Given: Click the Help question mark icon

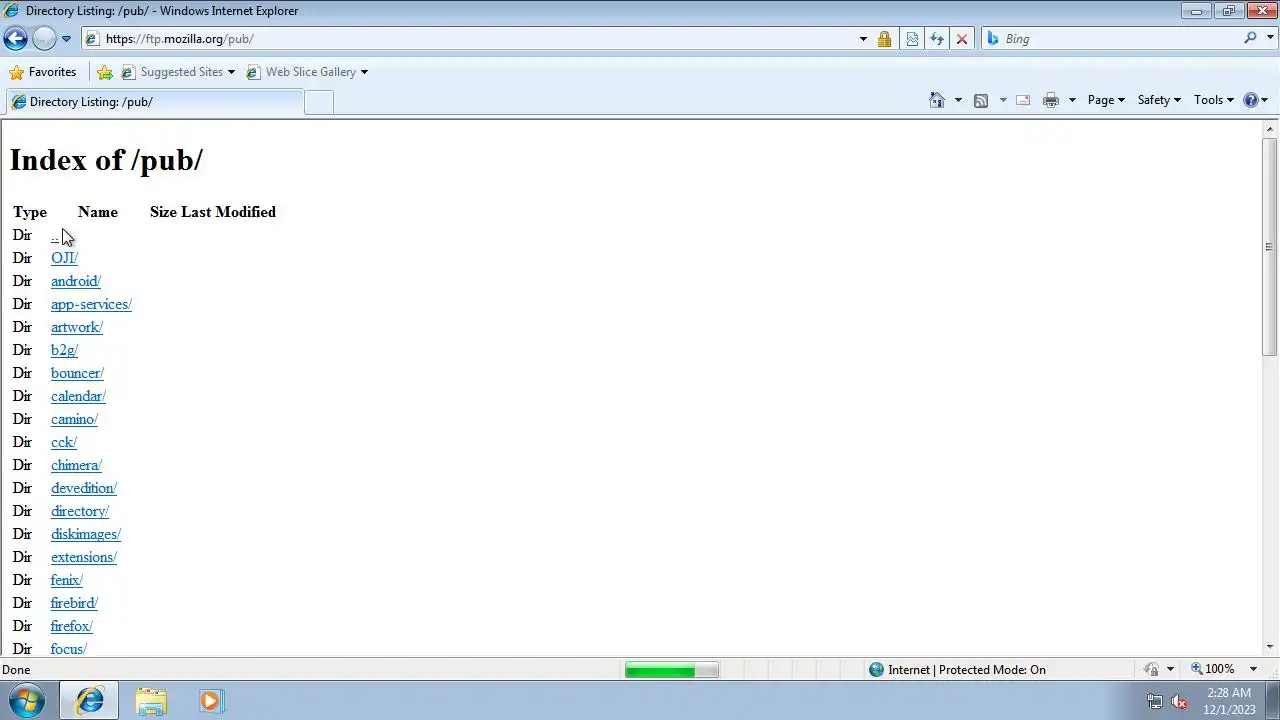Looking at the screenshot, I should pyautogui.click(x=1250, y=100).
